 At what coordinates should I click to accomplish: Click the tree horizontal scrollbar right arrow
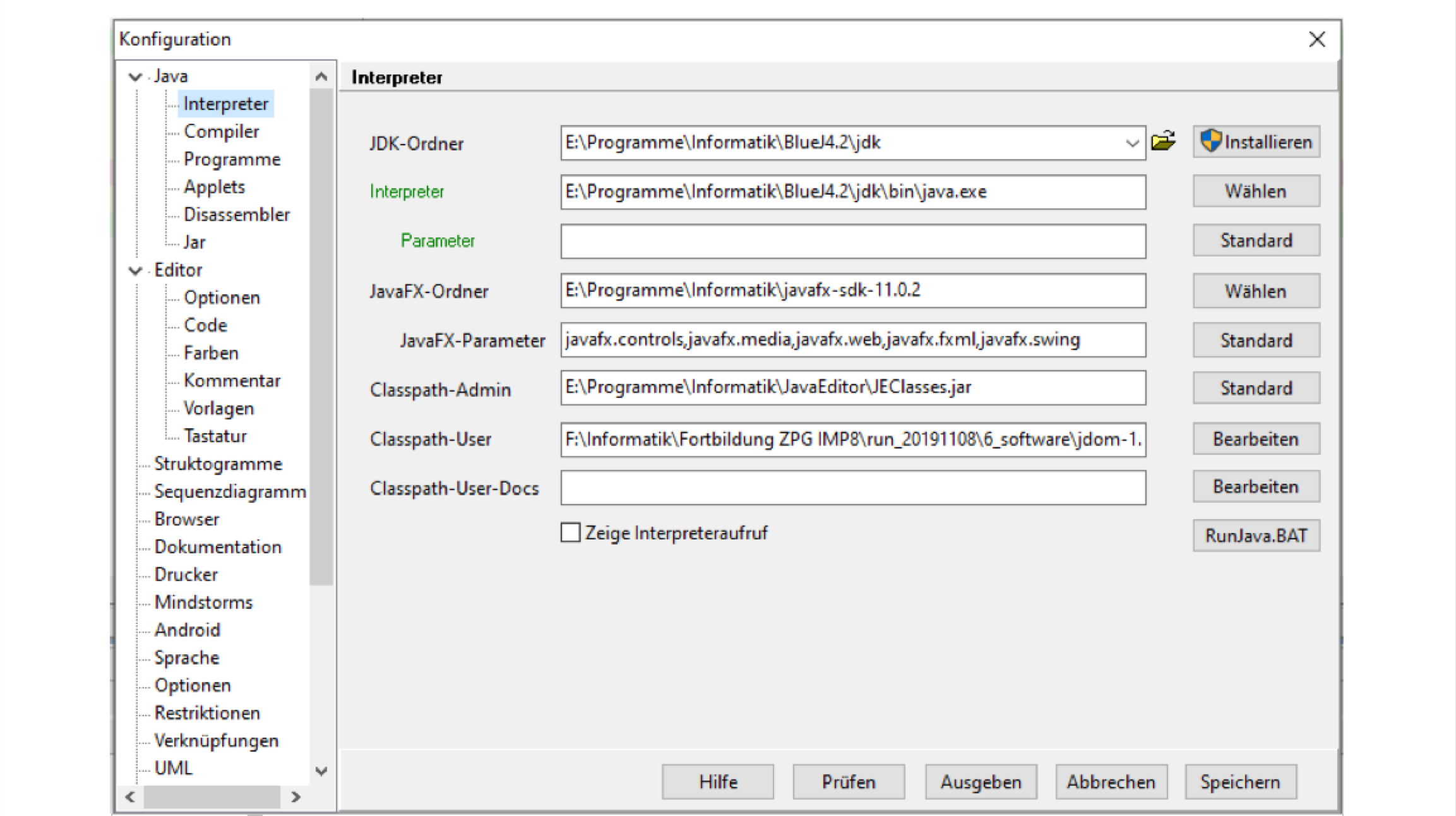295,797
